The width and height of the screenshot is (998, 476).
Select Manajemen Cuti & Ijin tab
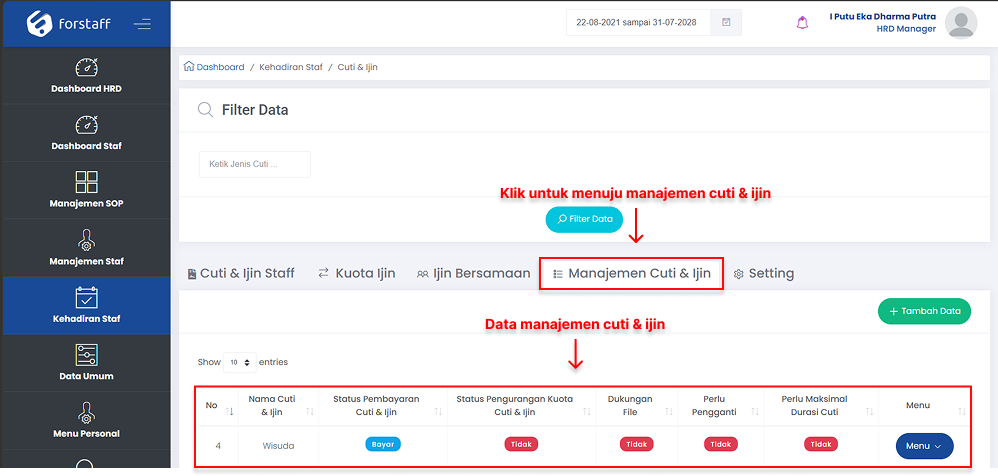click(631, 274)
